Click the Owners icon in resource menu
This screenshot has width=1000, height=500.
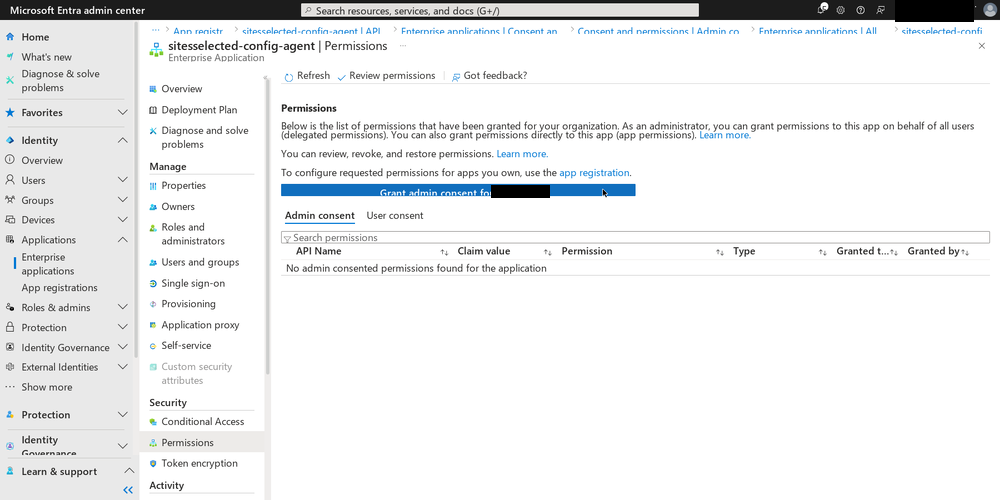pyautogui.click(x=153, y=207)
